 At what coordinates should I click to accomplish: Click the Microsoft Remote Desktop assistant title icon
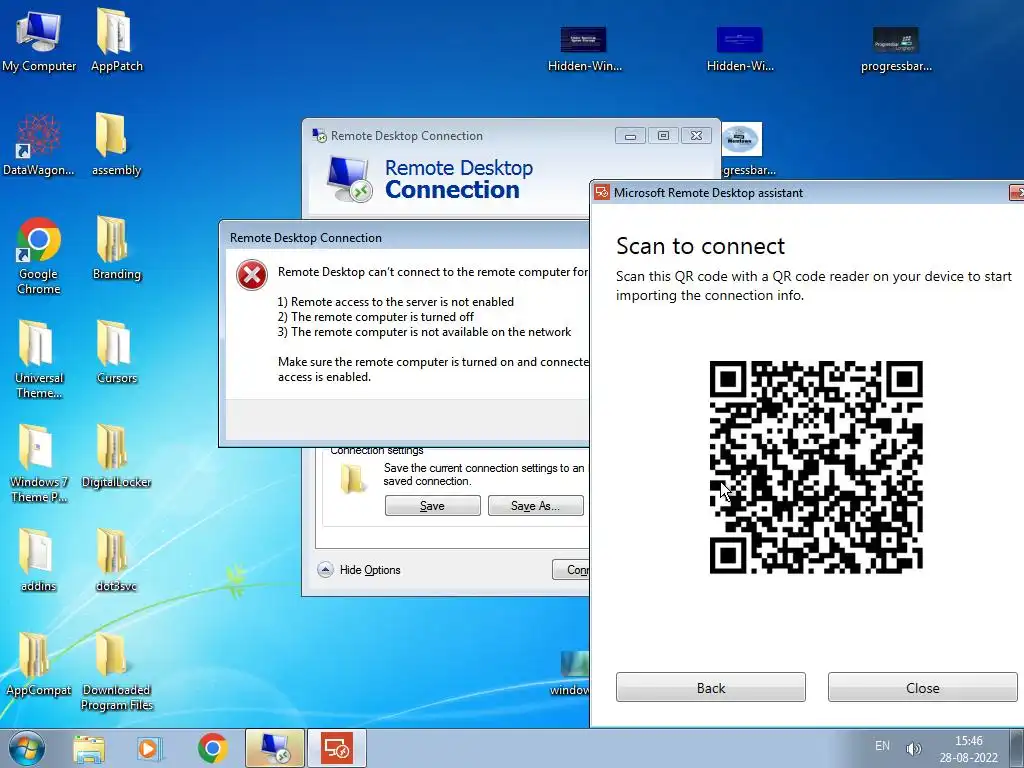[x=601, y=193]
